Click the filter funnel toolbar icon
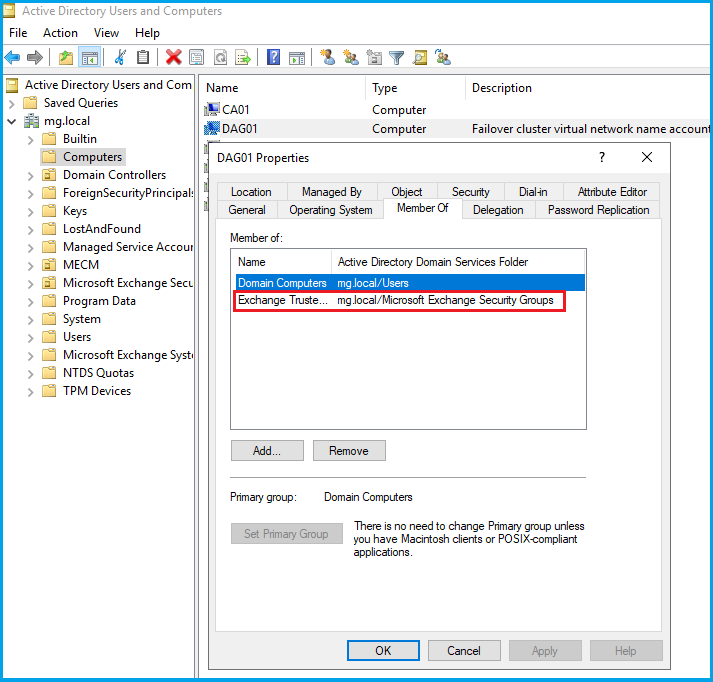Image resolution: width=713 pixels, height=682 pixels. coord(396,58)
